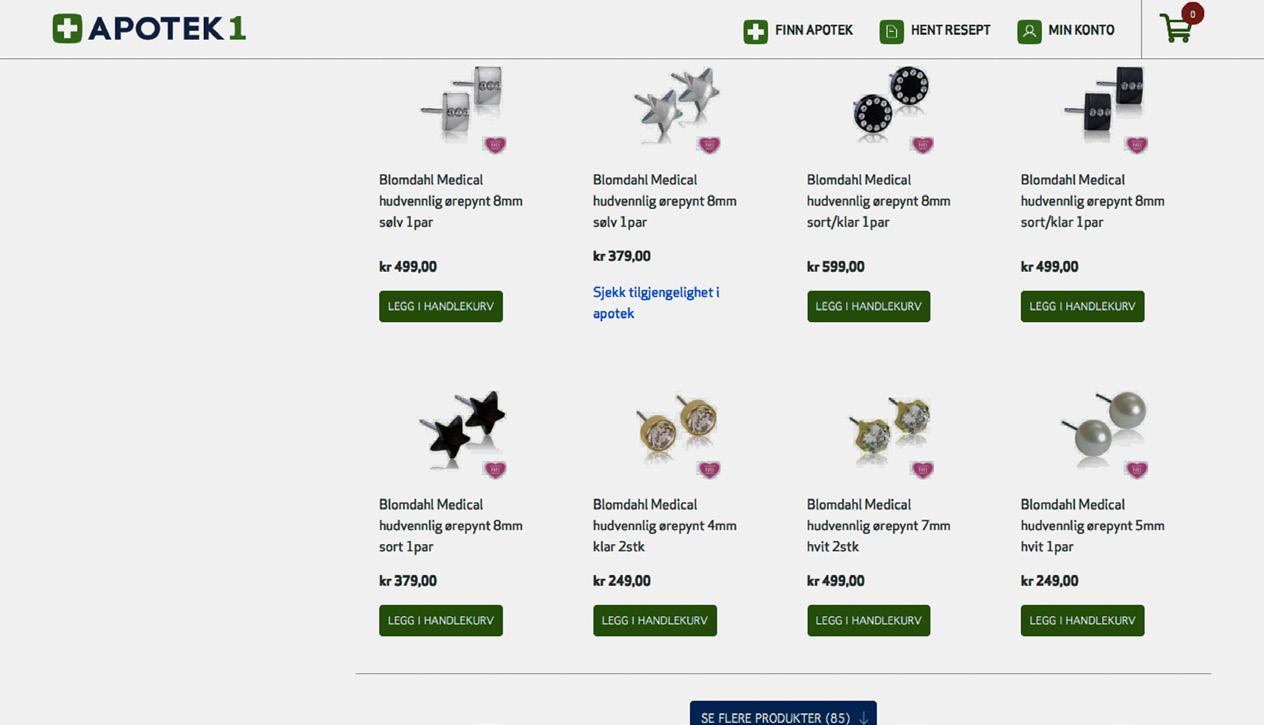Click the Hent Resept document icon
Screen dimensions: 1264x725
[x=891, y=31]
